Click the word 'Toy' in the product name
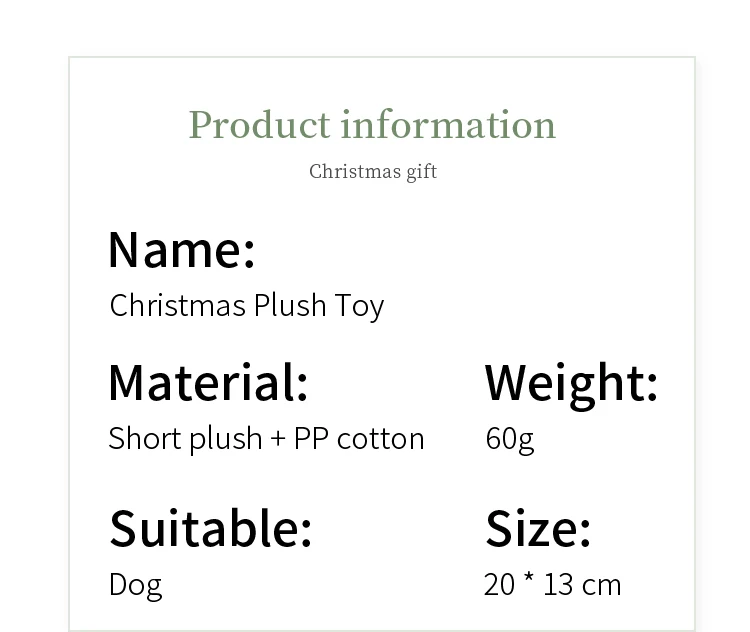Image resolution: width=750 pixels, height=632 pixels. 359,306
